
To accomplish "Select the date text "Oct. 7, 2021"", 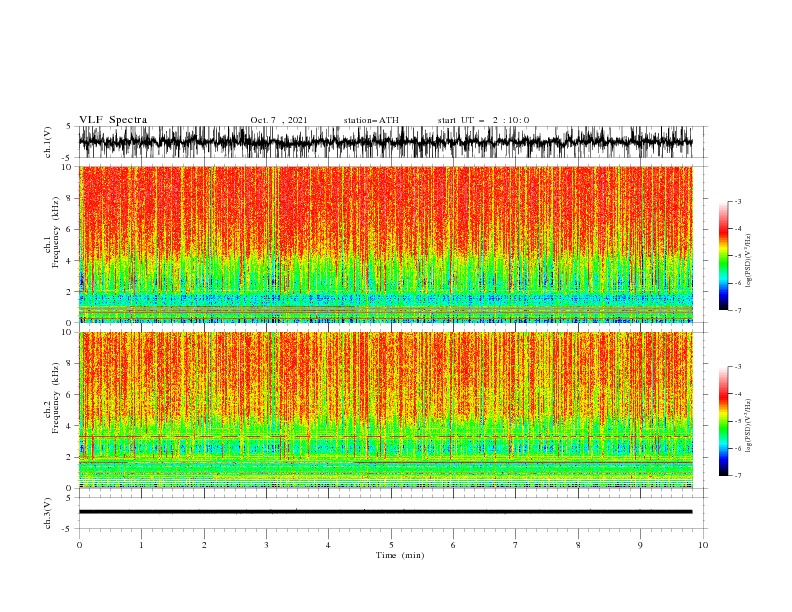I will (x=279, y=120).
